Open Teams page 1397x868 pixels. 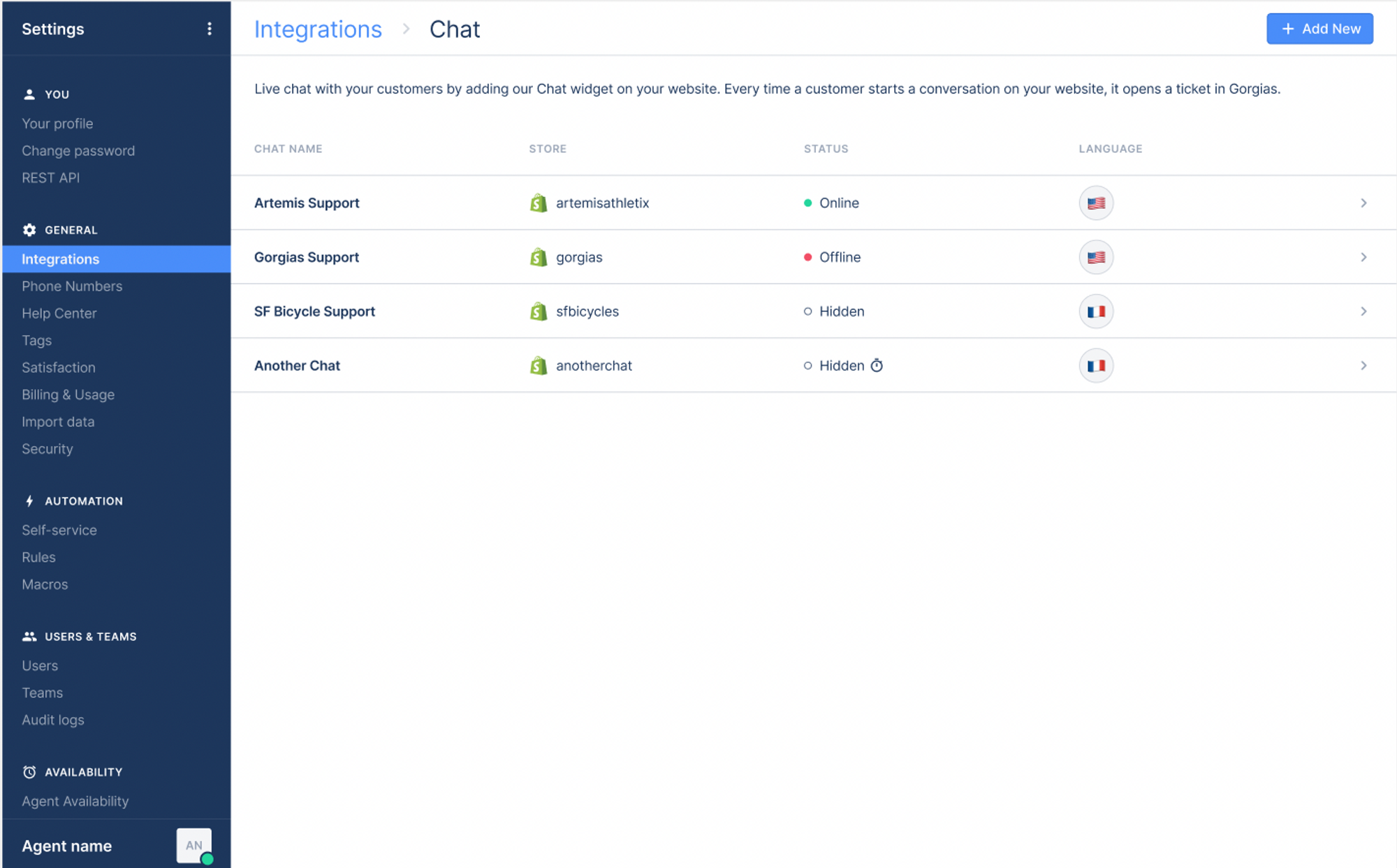tap(42, 693)
